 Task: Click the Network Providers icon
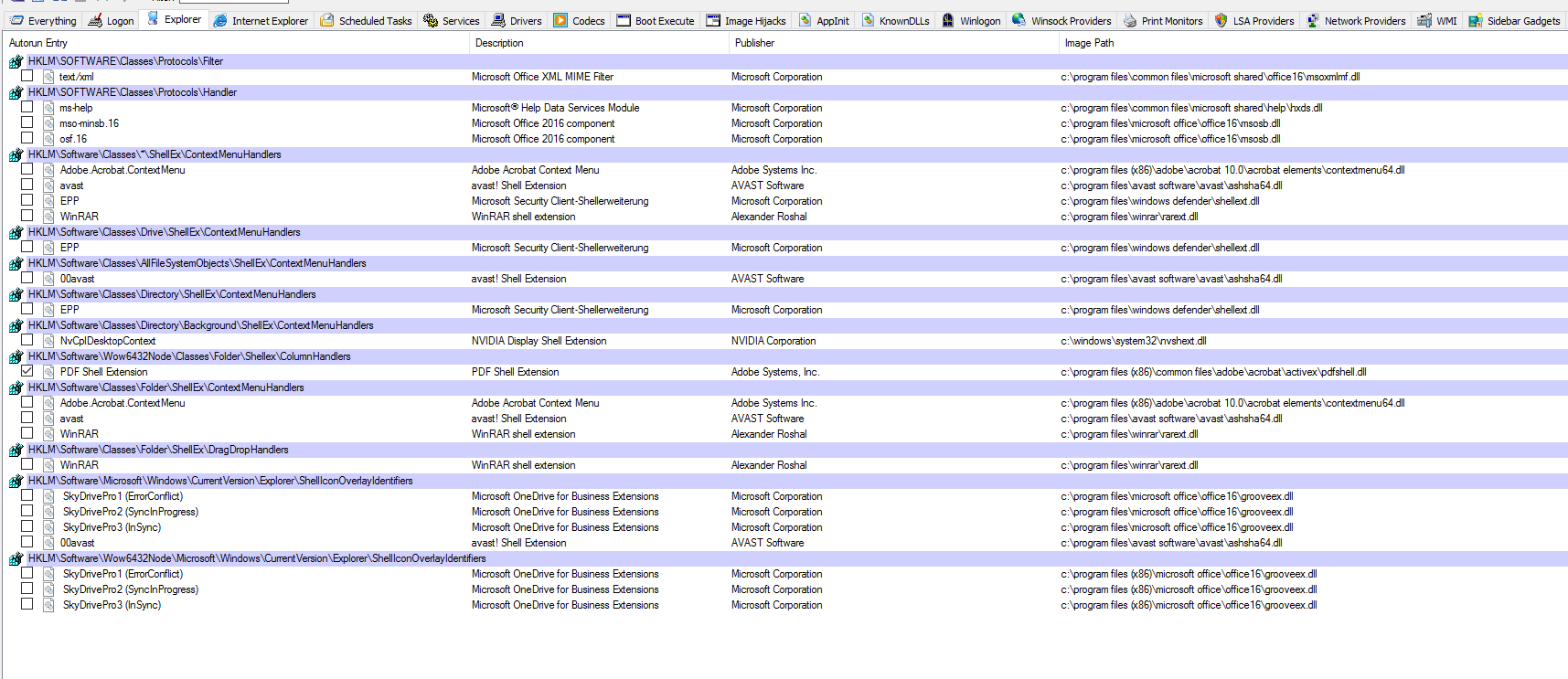(1313, 20)
